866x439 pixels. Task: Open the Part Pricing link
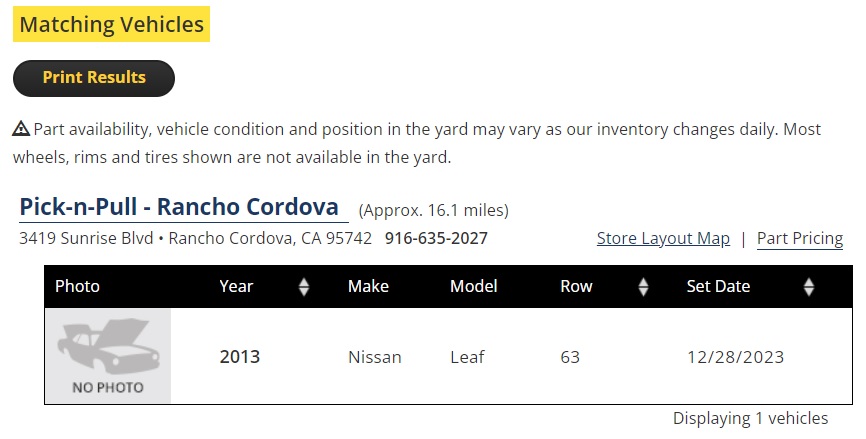799,239
